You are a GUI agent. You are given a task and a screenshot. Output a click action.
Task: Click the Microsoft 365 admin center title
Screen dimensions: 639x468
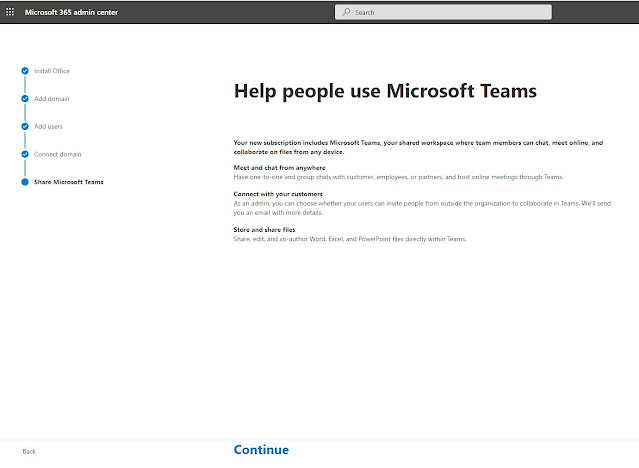[x=71, y=12]
